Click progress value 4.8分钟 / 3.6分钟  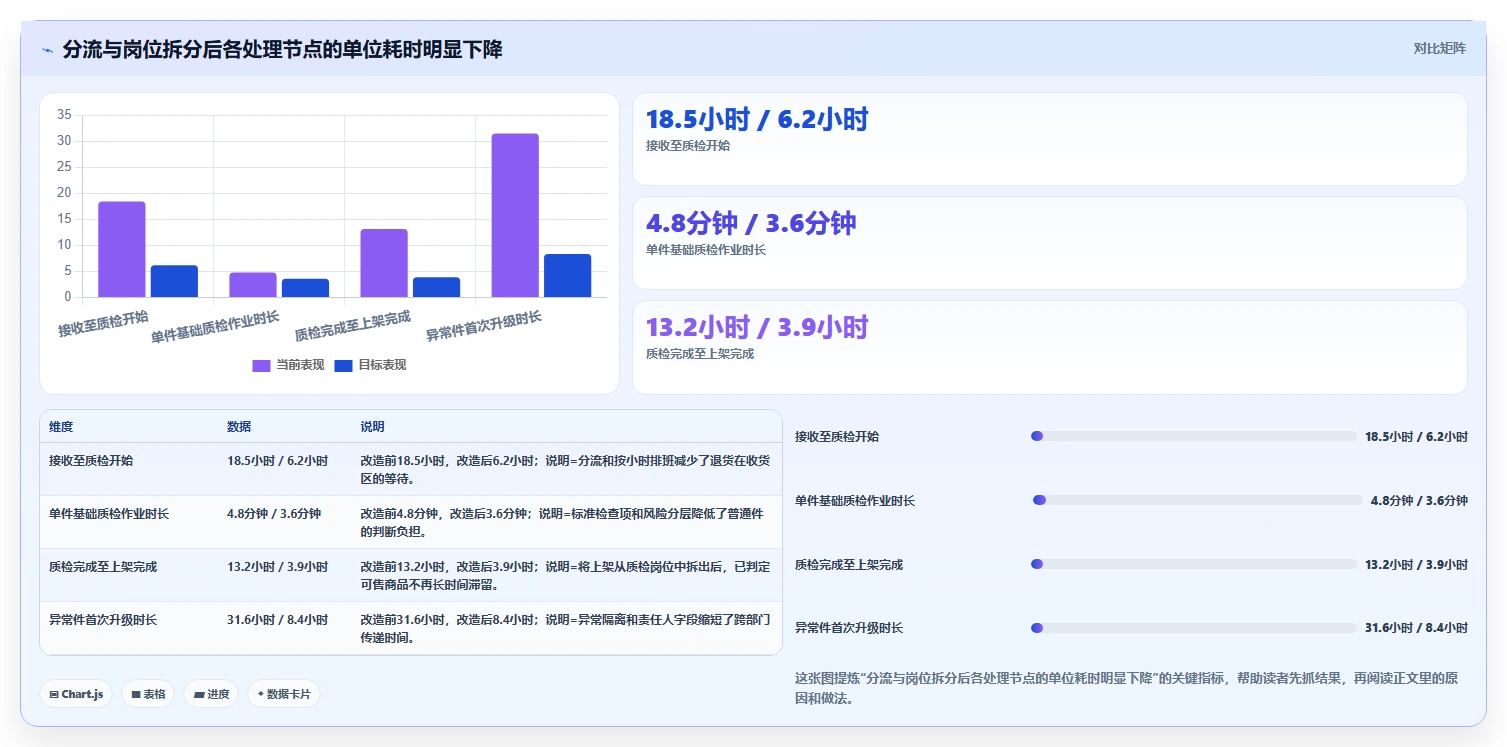point(1419,500)
